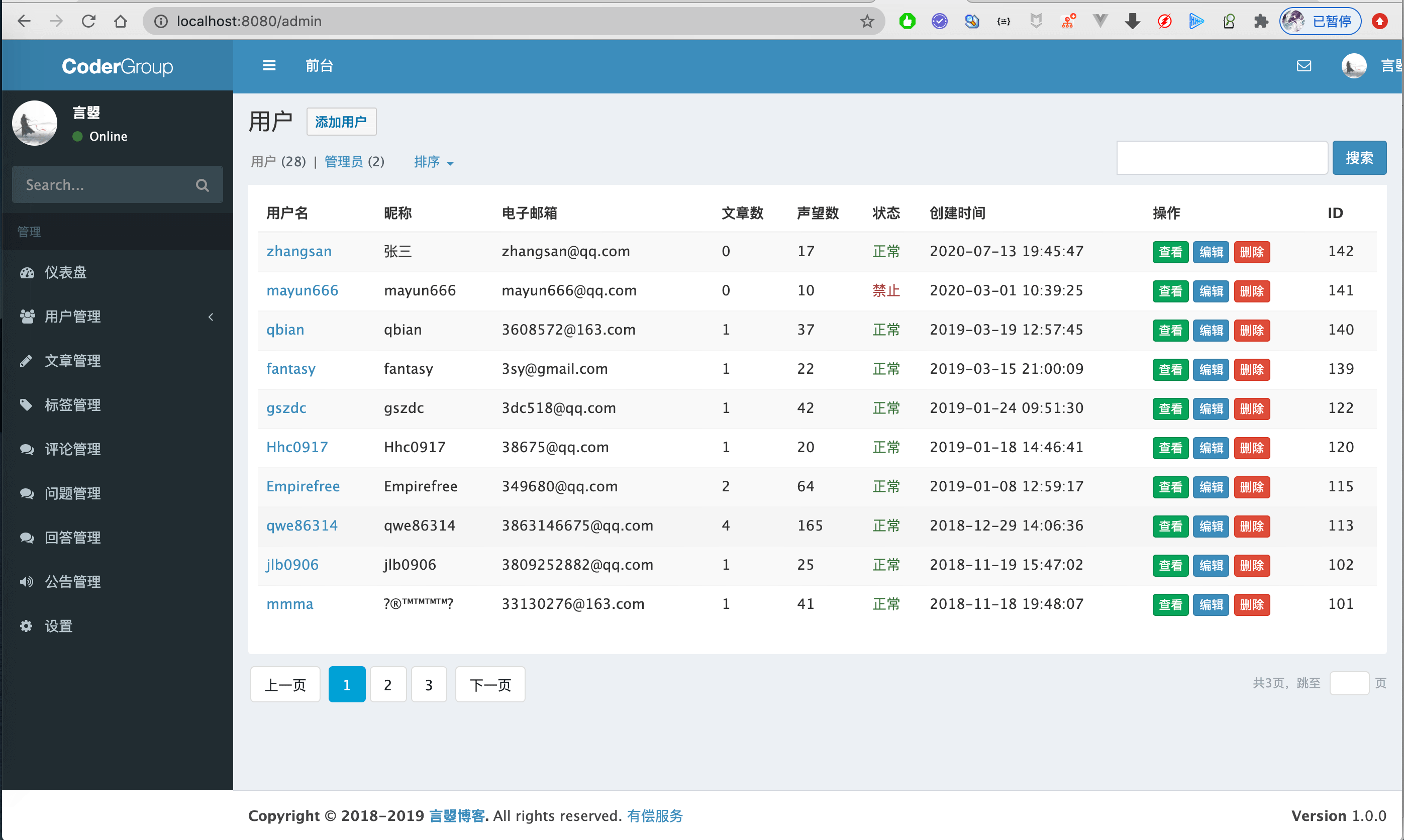Click the 添加用户 add user button

point(341,122)
